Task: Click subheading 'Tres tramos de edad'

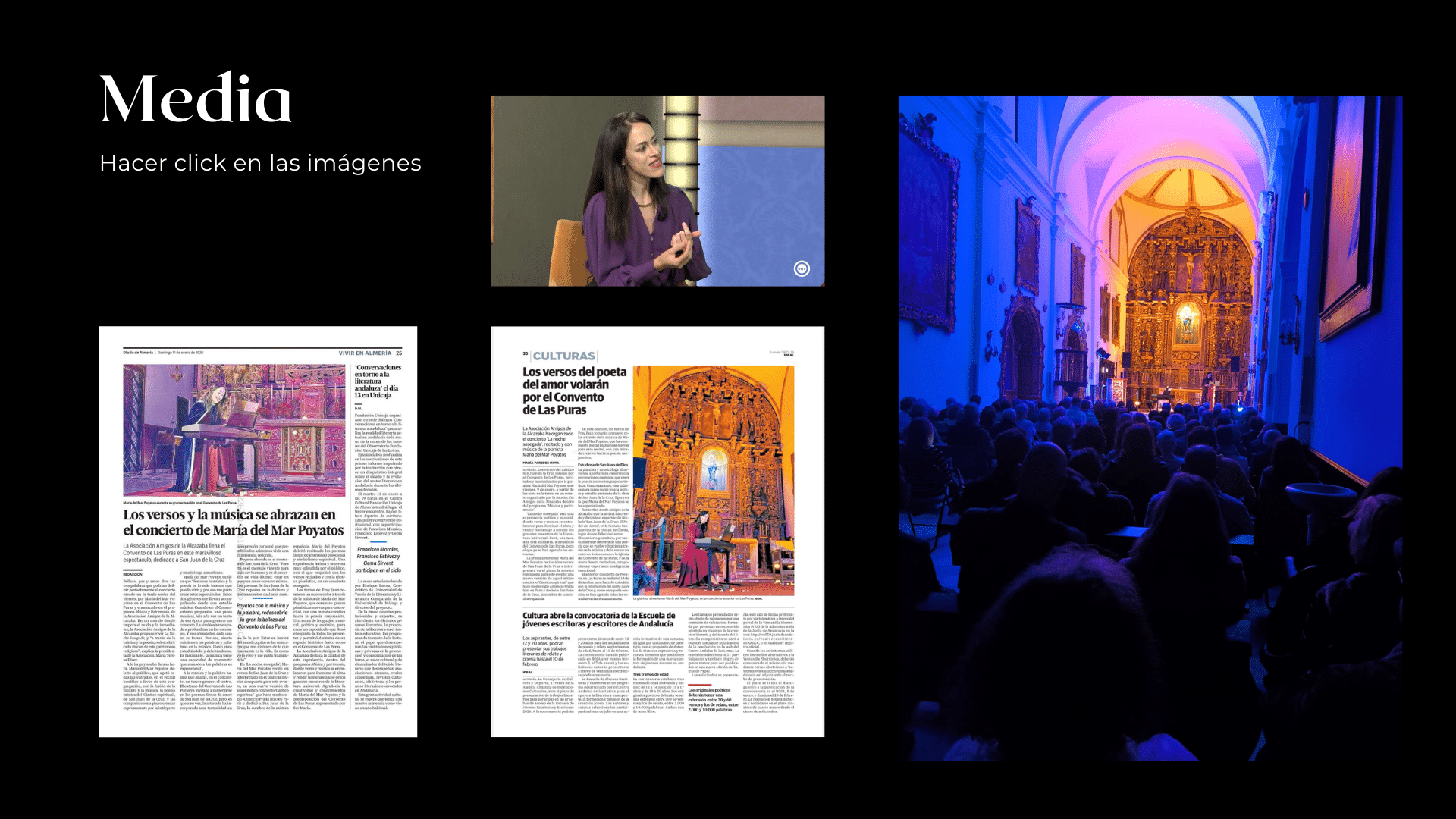Action: (x=651, y=674)
